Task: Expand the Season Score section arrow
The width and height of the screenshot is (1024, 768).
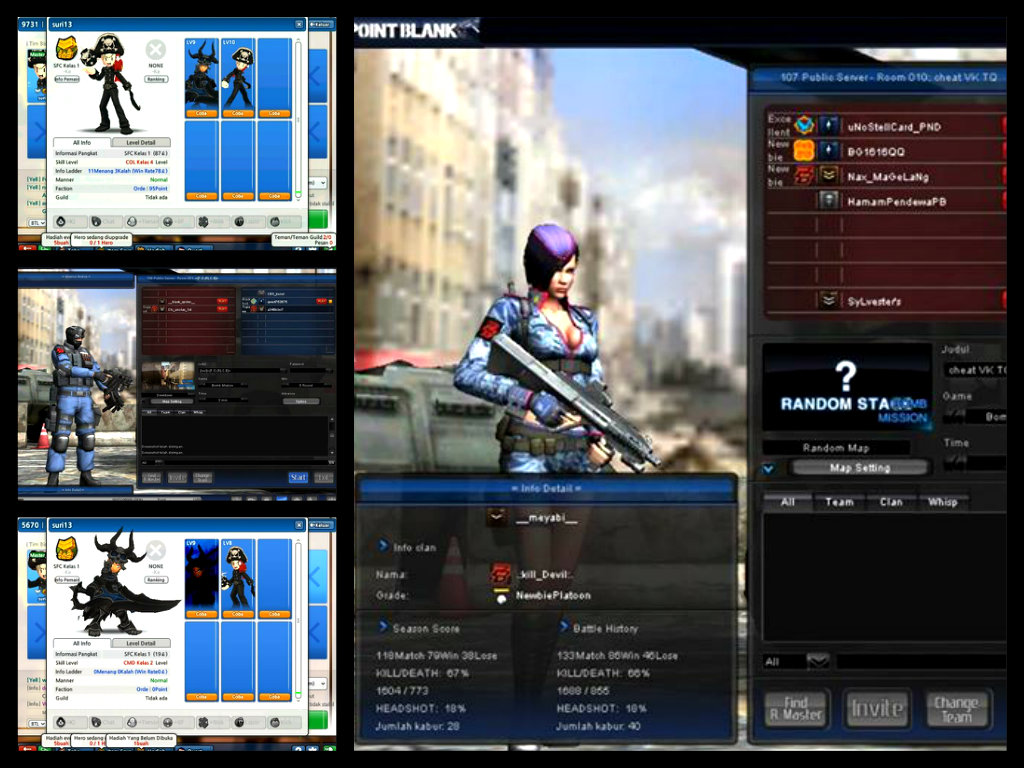Action: [x=383, y=626]
